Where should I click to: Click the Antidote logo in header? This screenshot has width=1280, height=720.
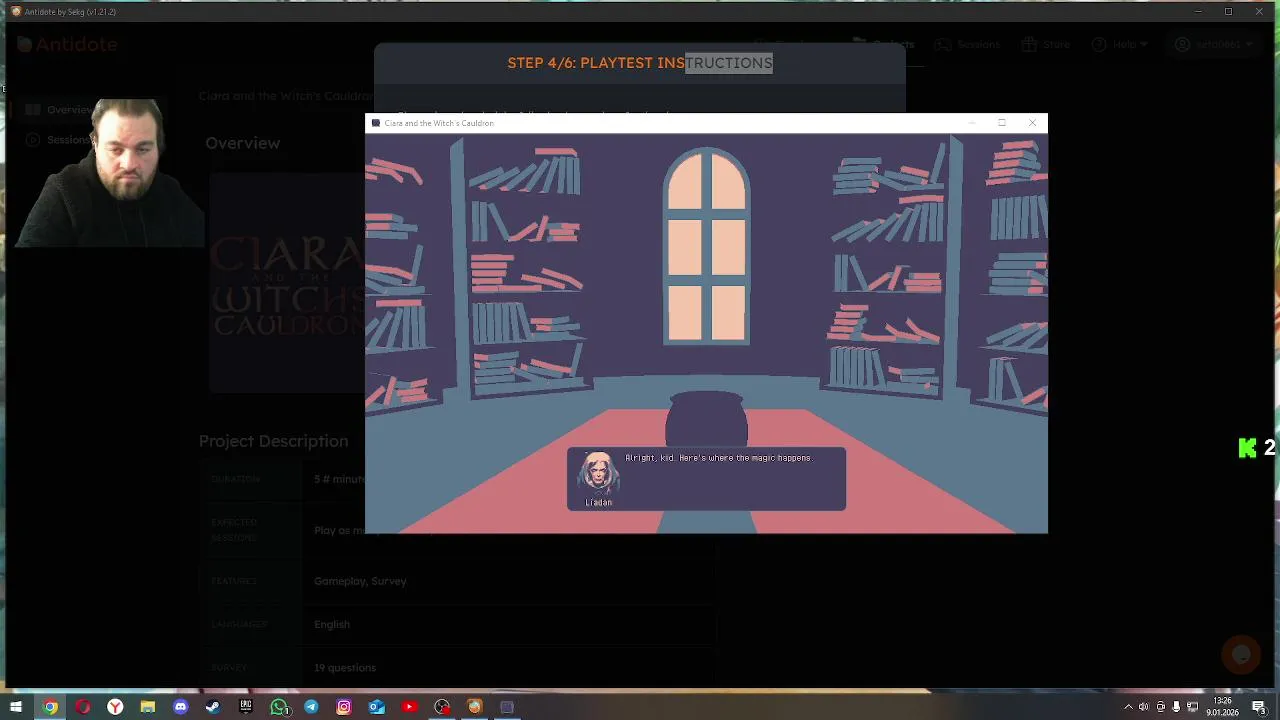(x=68, y=44)
